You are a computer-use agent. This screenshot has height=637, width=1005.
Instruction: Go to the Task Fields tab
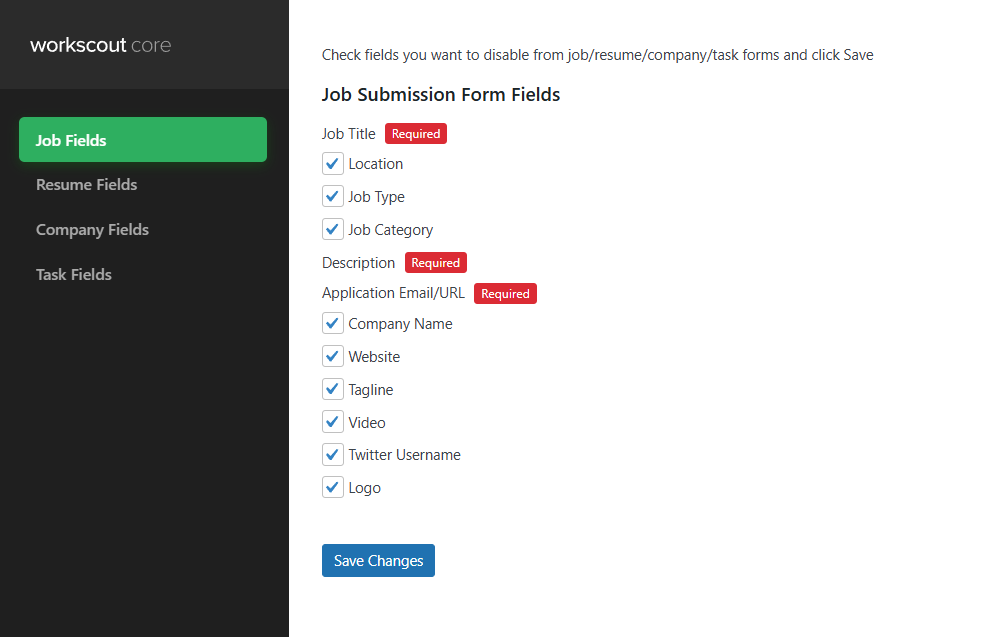pyautogui.click(x=74, y=275)
